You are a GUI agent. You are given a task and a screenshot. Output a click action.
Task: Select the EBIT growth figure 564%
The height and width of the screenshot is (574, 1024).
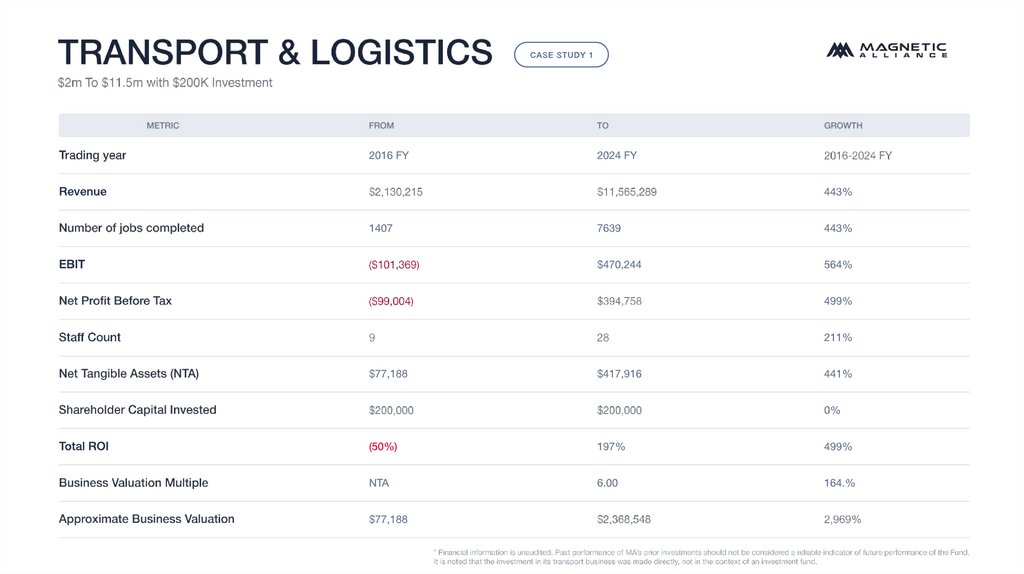click(838, 265)
